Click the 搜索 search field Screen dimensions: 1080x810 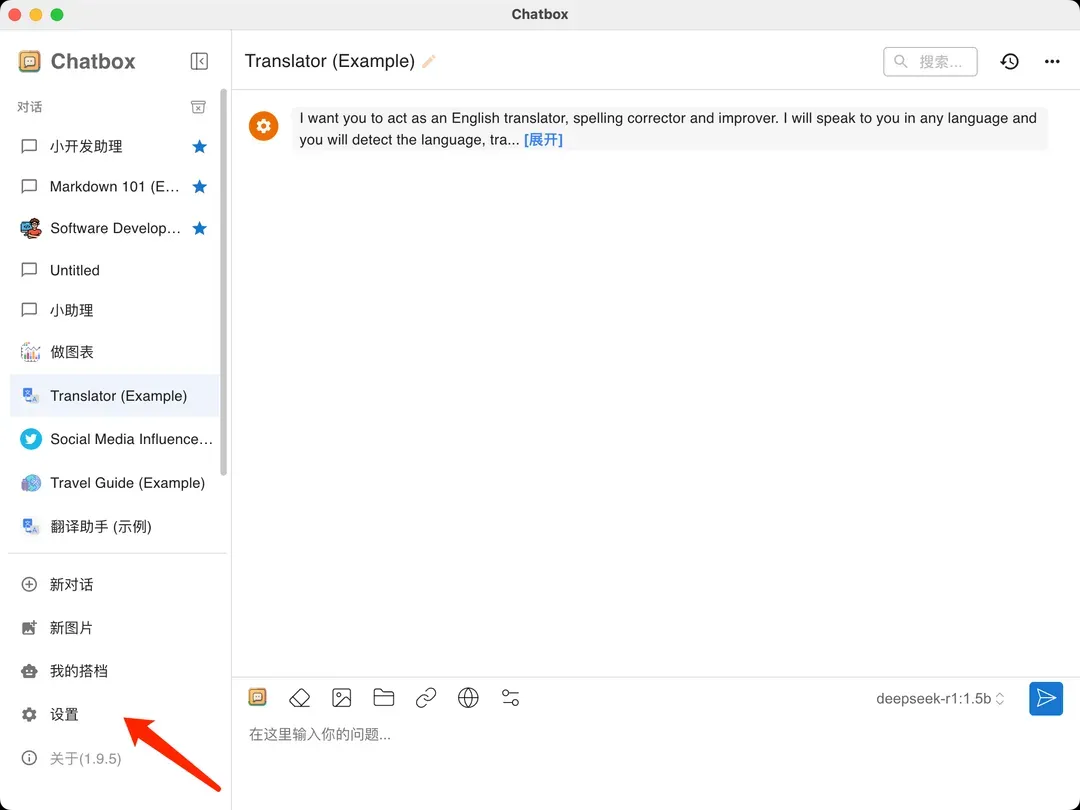coord(930,61)
